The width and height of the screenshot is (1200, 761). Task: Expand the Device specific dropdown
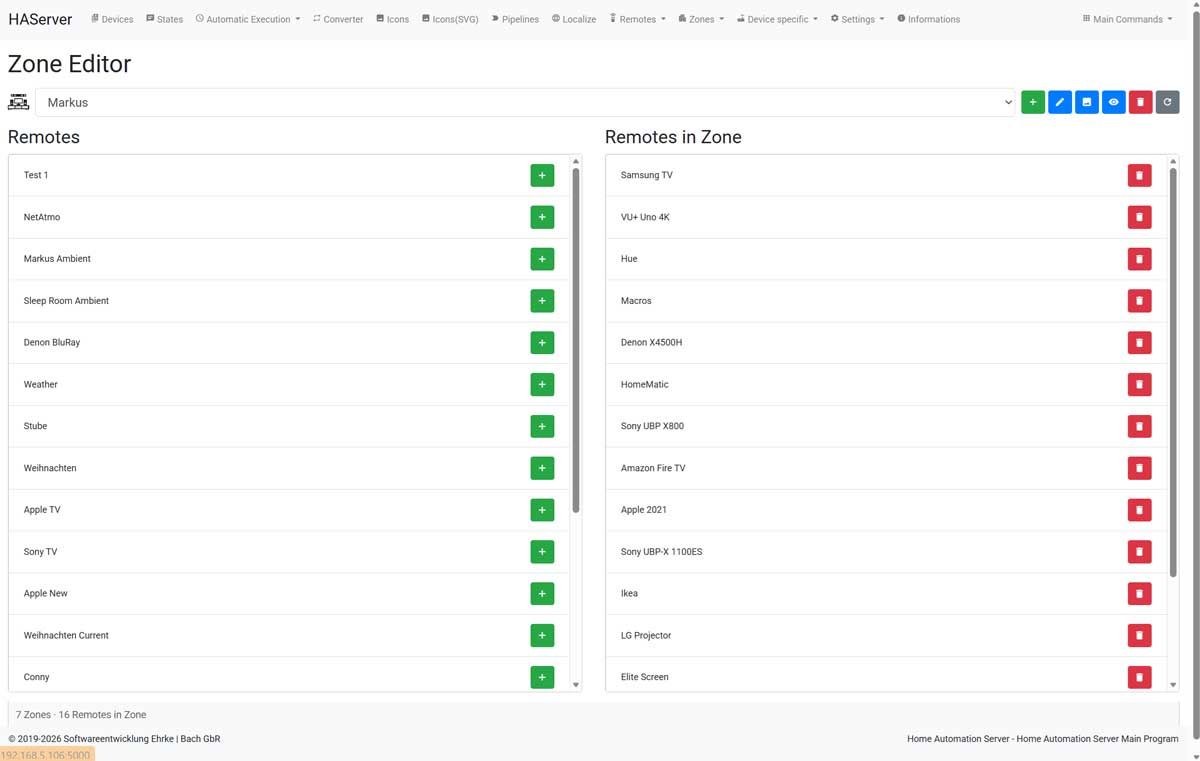click(777, 19)
